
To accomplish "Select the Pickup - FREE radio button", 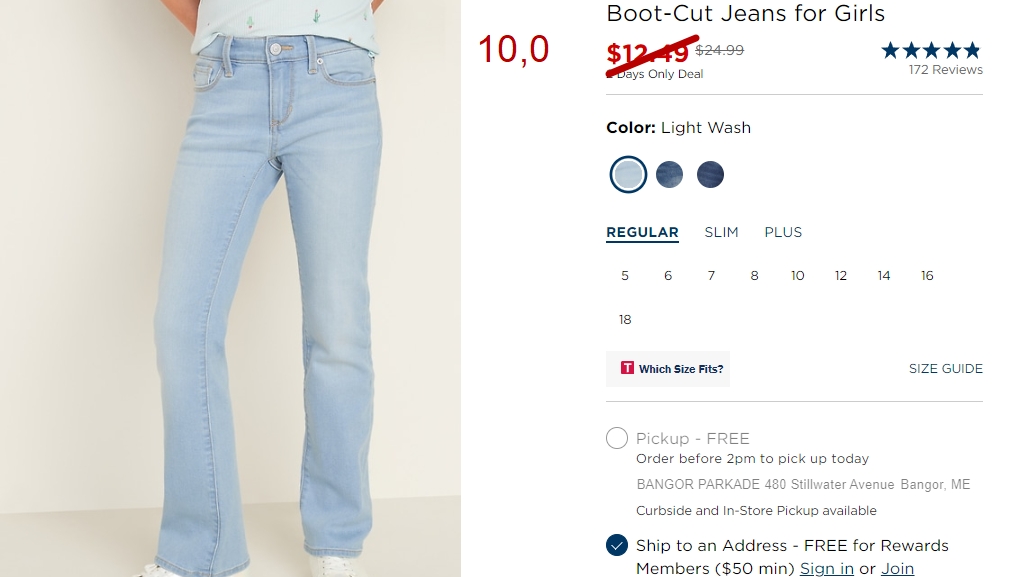I will pyautogui.click(x=617, y=438).
